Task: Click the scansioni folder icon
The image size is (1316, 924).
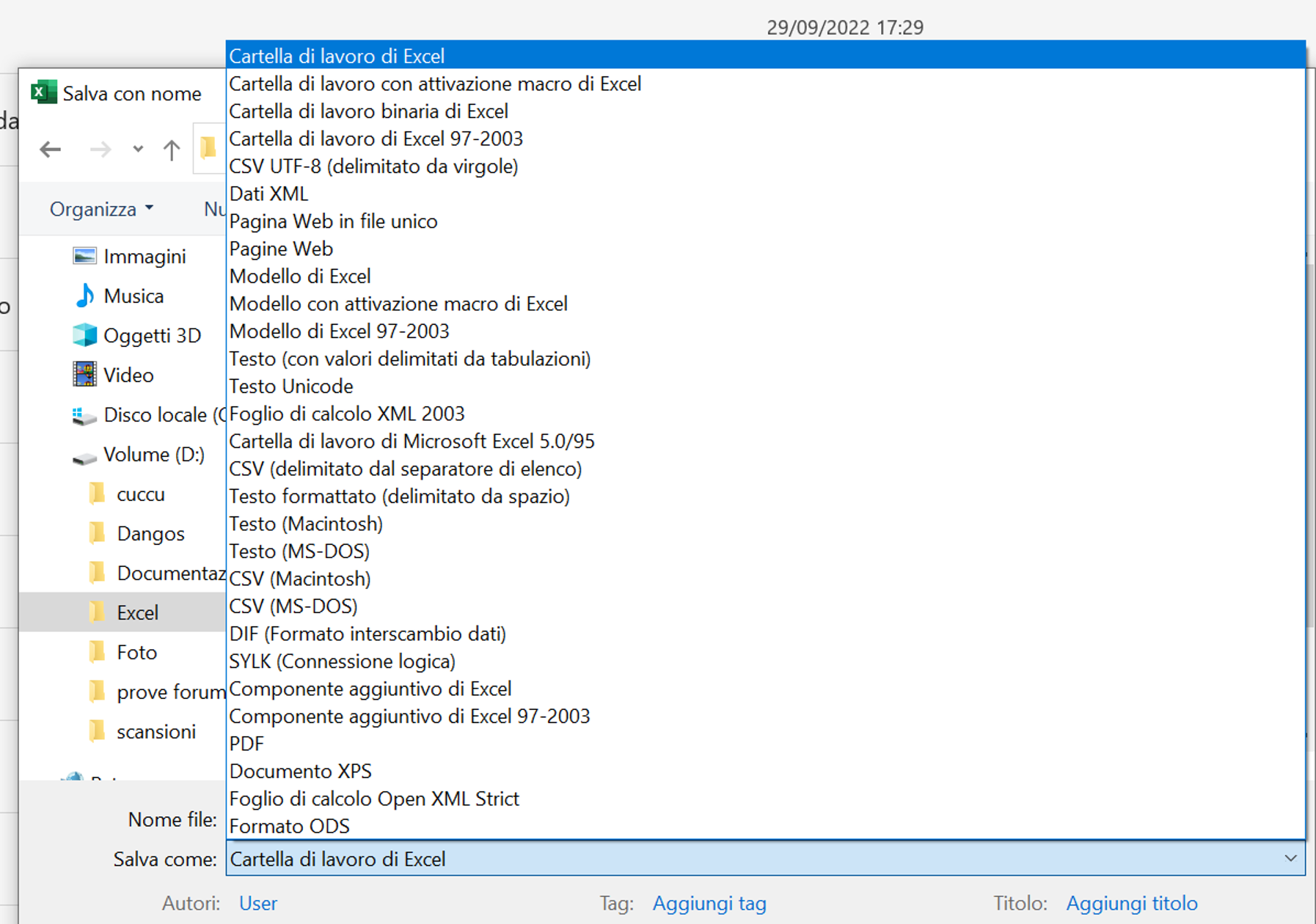Action: (x=97, y=731)
